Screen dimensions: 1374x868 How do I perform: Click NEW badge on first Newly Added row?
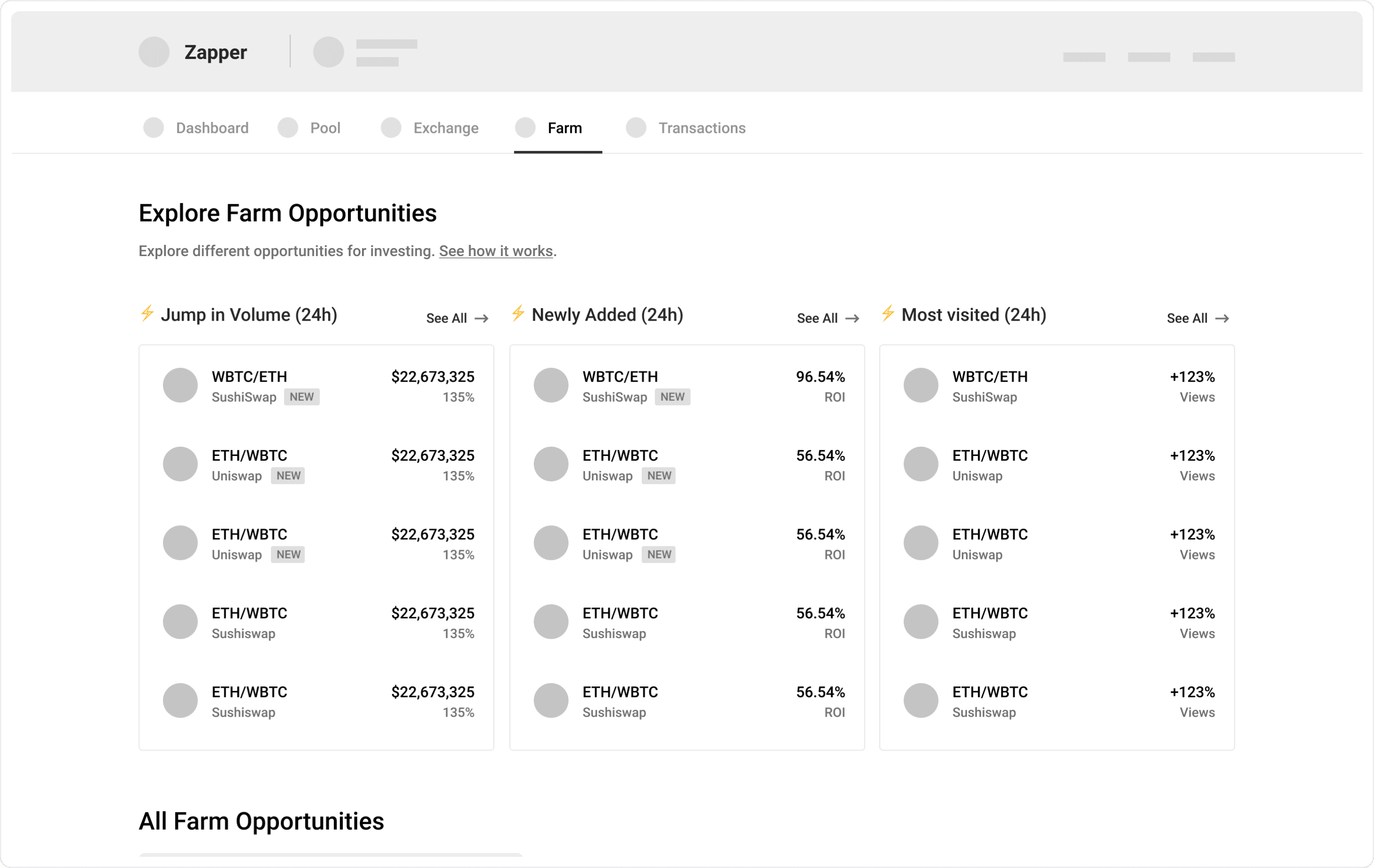(672, 397)
